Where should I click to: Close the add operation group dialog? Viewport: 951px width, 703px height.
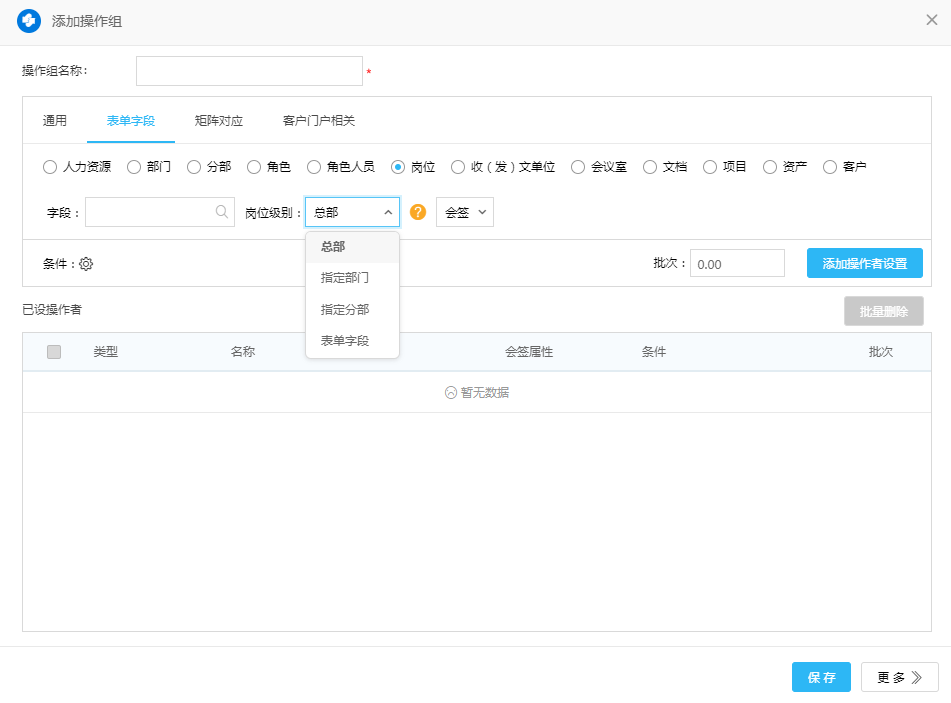931,20
